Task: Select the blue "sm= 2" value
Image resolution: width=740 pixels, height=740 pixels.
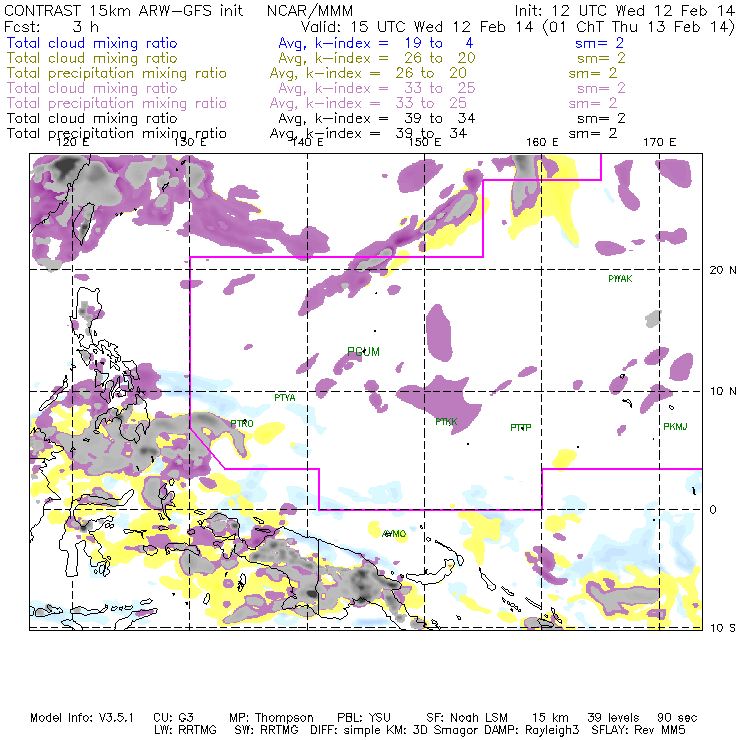Action: (599, 43)
